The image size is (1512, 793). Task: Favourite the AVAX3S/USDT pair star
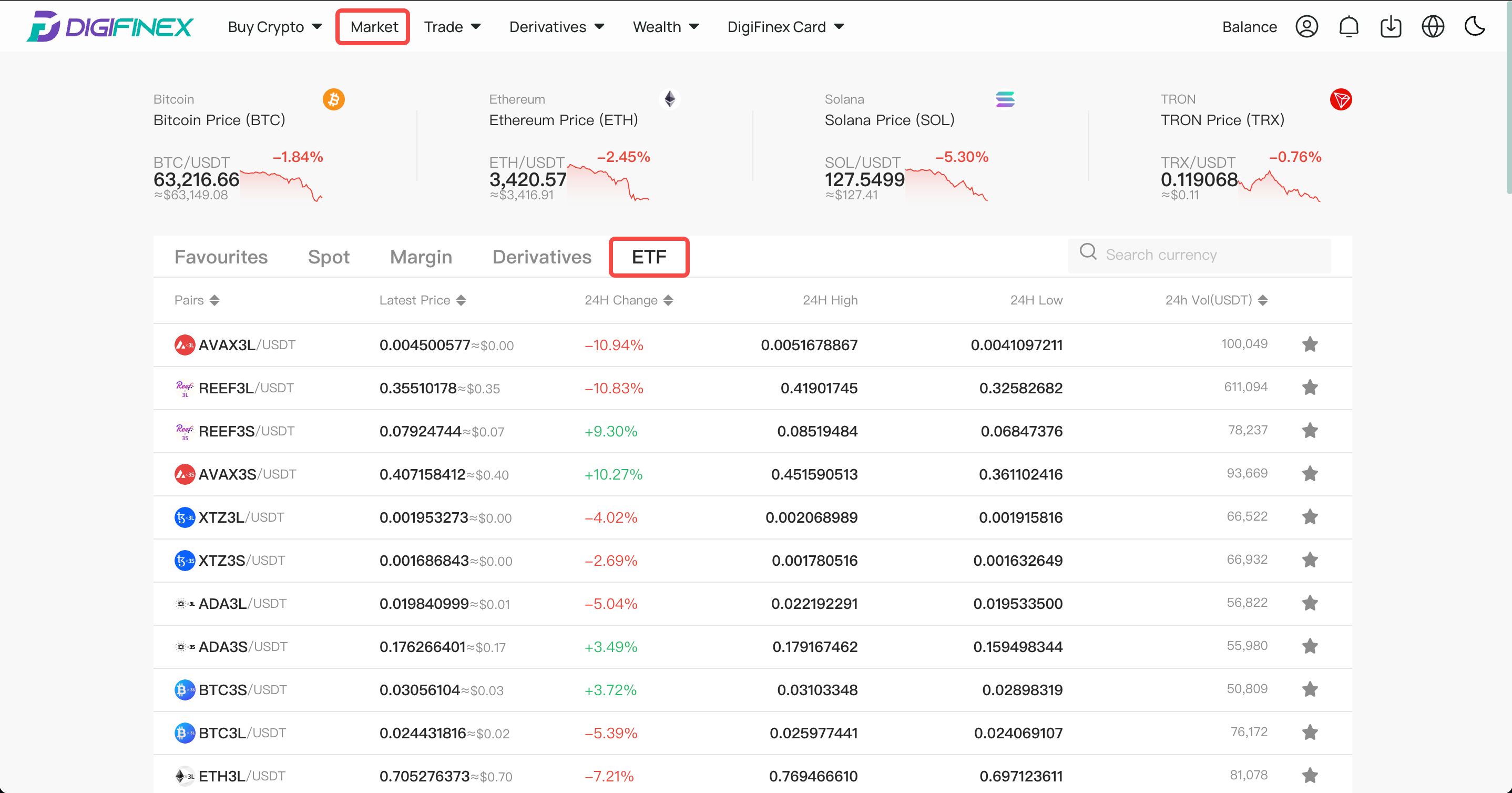point(1310,474)
